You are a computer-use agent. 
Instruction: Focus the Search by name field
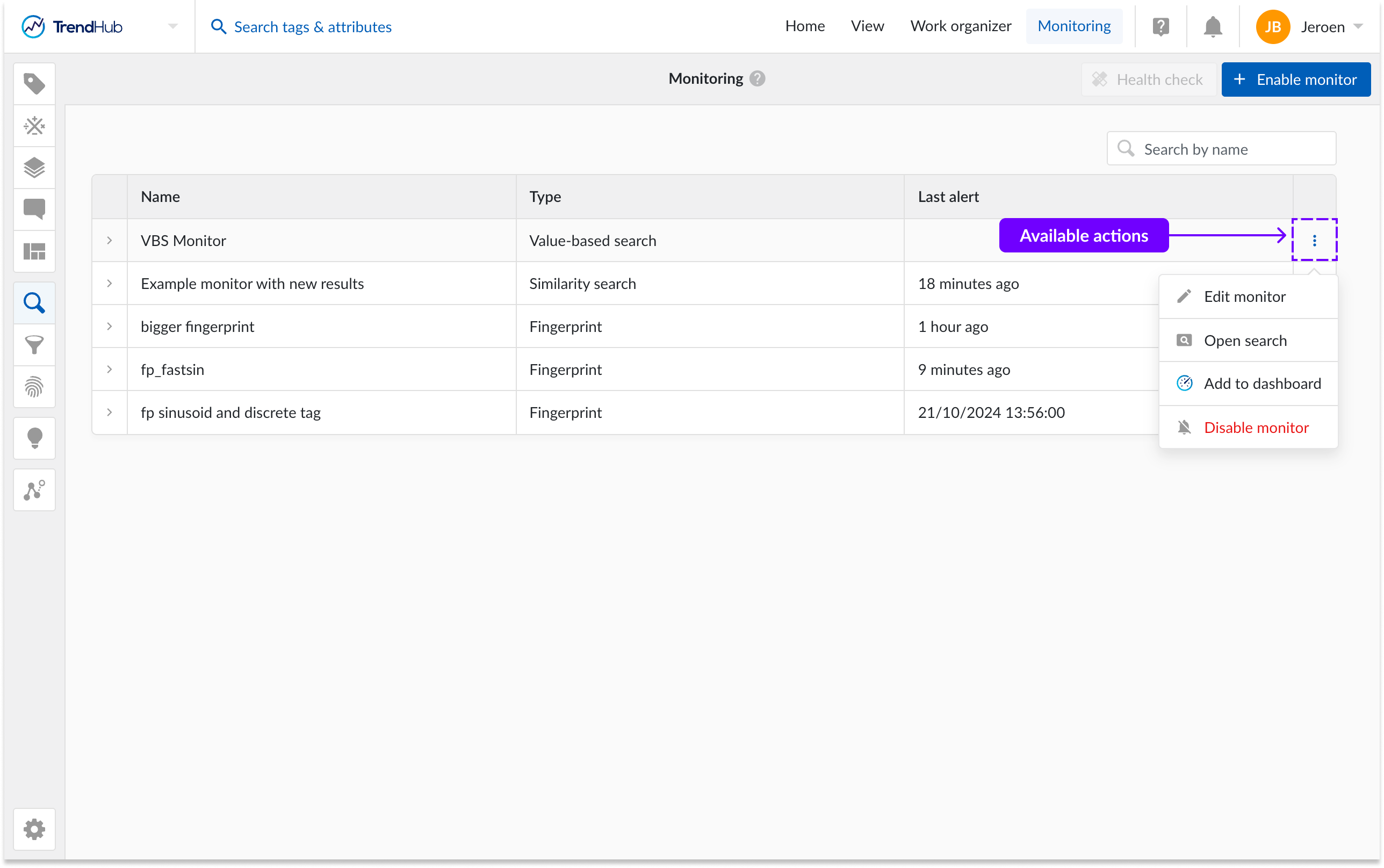tap(1228, 149)
